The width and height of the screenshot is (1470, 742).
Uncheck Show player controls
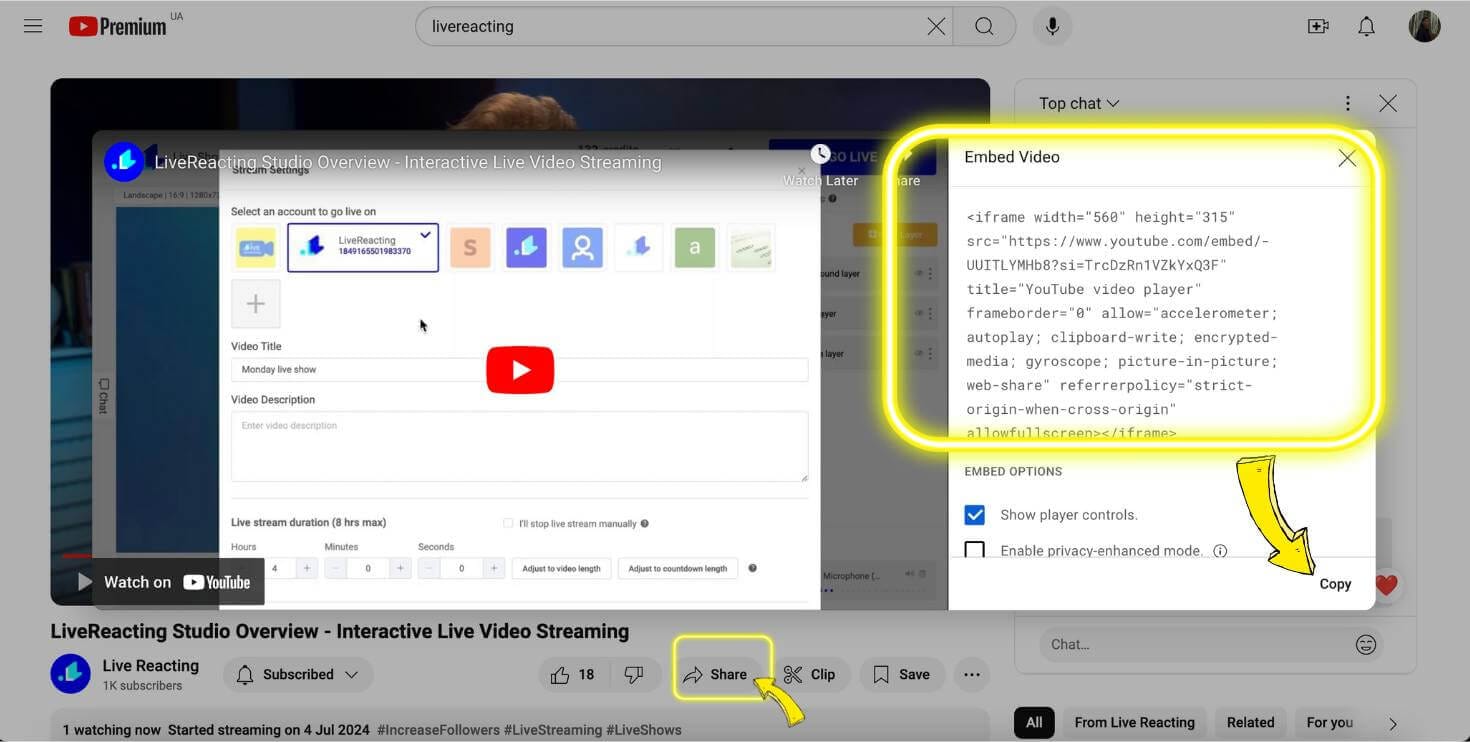tap(975, 514)
